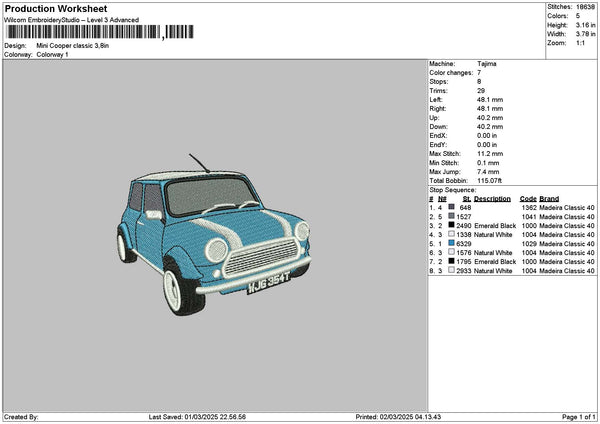Click the black swatch in stop 7
This screenshot has width=600, height=424.
coord(452,261)
